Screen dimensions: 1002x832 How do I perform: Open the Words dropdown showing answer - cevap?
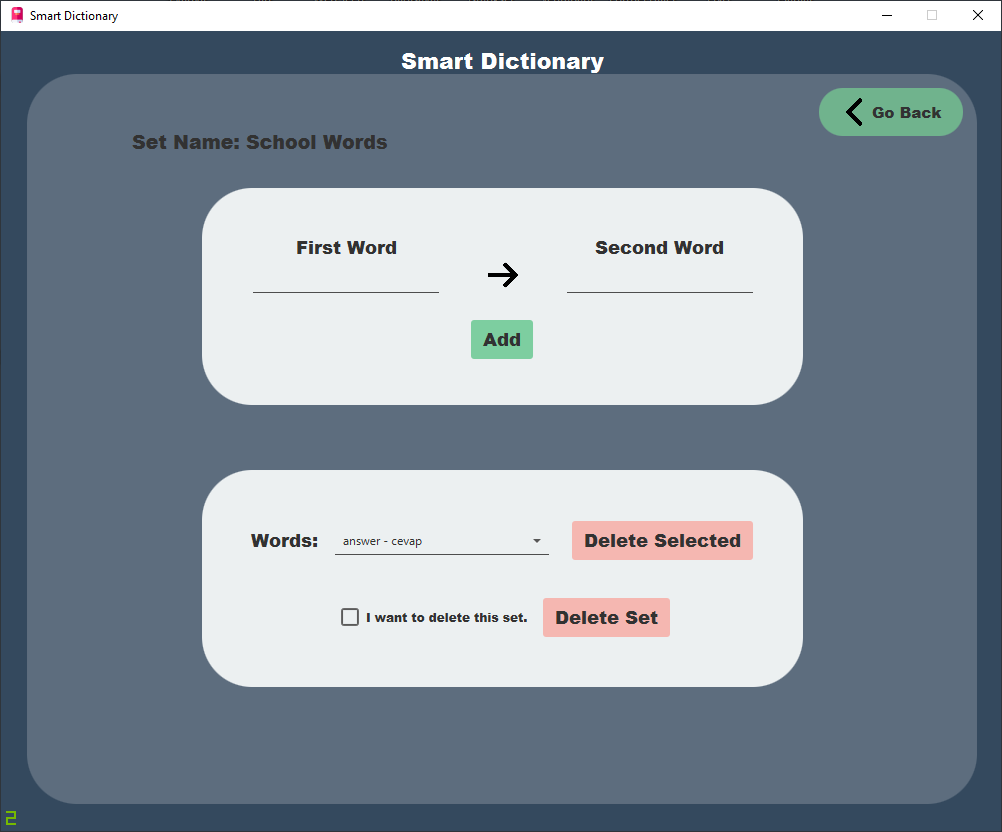(x=442, y=541)
